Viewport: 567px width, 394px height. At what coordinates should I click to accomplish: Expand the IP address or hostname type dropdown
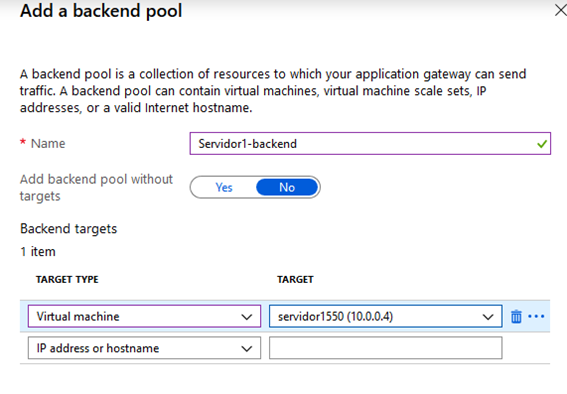pyautogui.click(x=144, y=348)
